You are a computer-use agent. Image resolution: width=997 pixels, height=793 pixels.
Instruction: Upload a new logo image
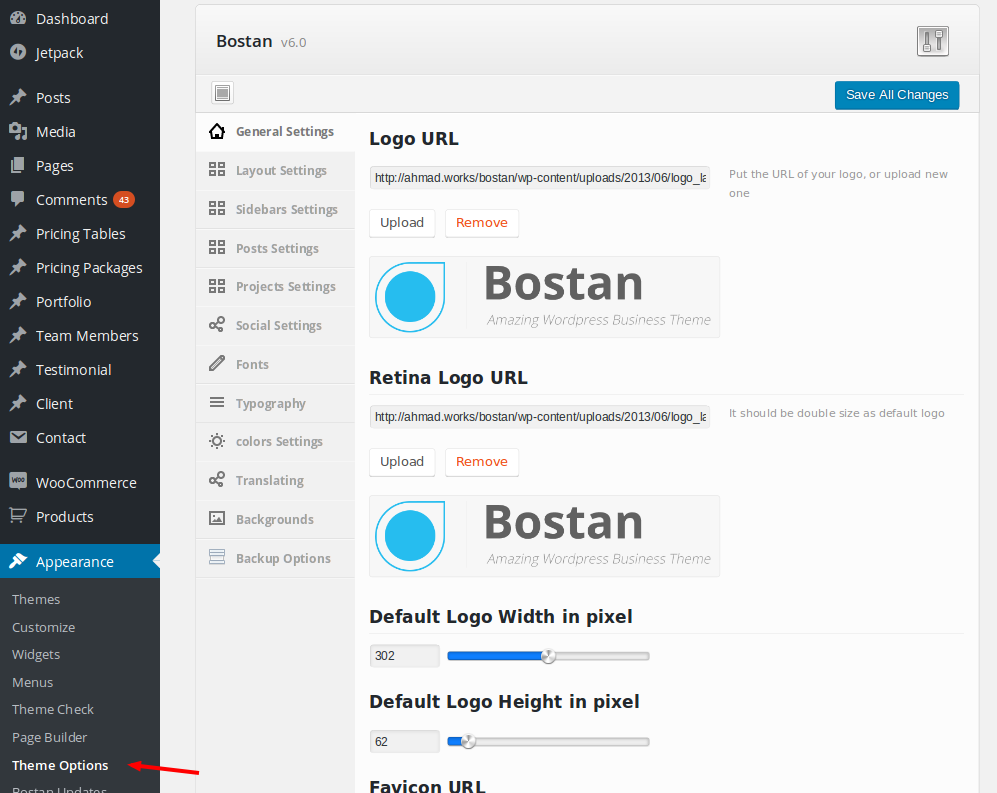(x=402, y=223)
